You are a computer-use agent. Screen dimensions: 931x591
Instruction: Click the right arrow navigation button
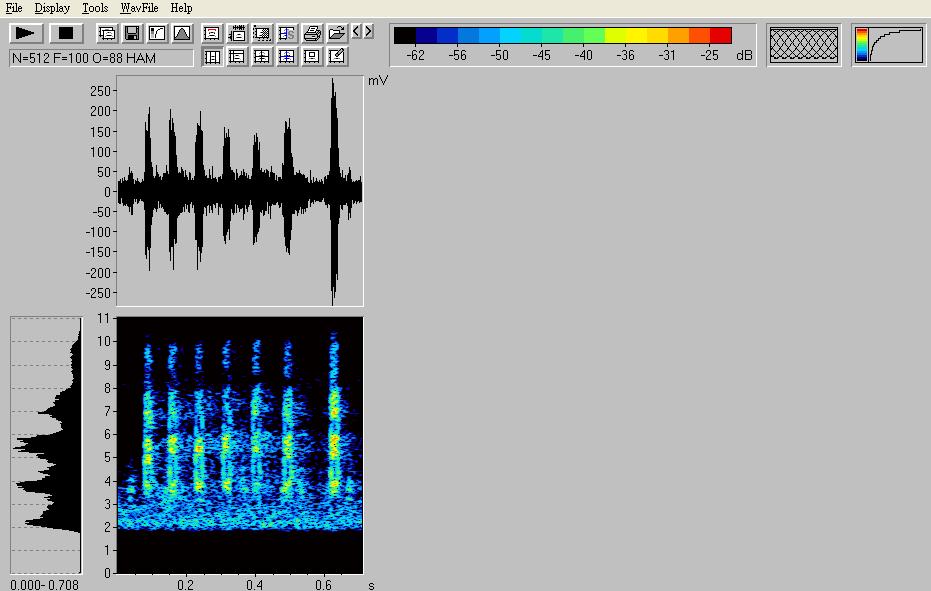369,31
